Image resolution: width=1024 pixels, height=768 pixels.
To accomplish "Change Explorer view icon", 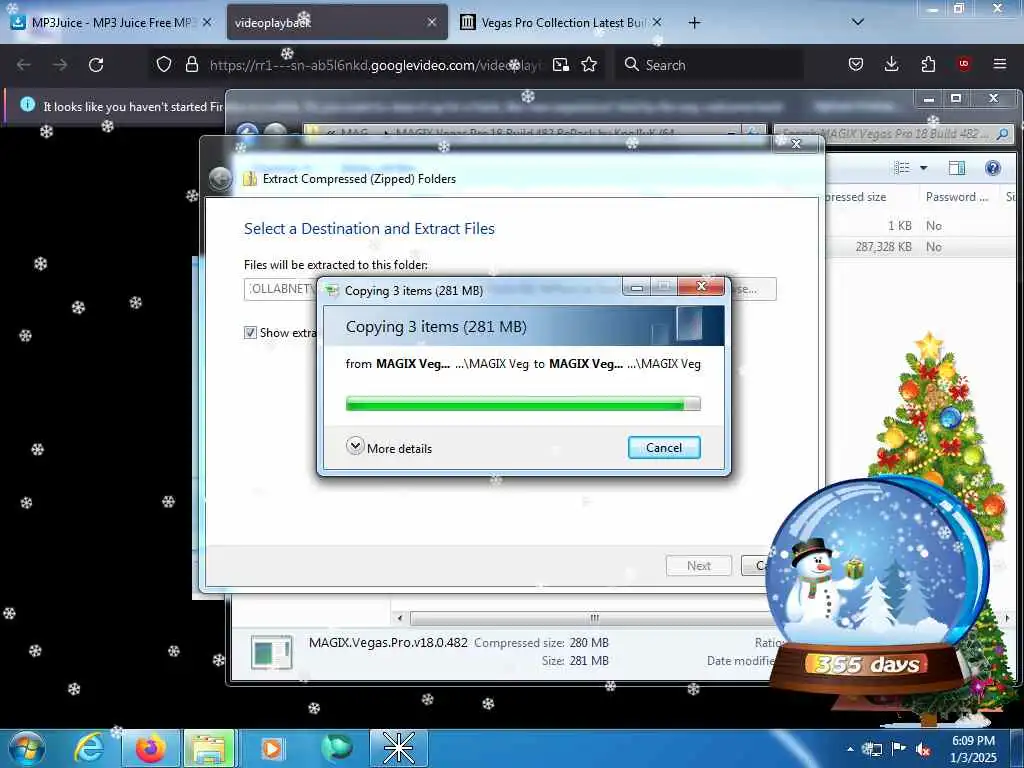I will pyautogui.click(x=902, y=168).
